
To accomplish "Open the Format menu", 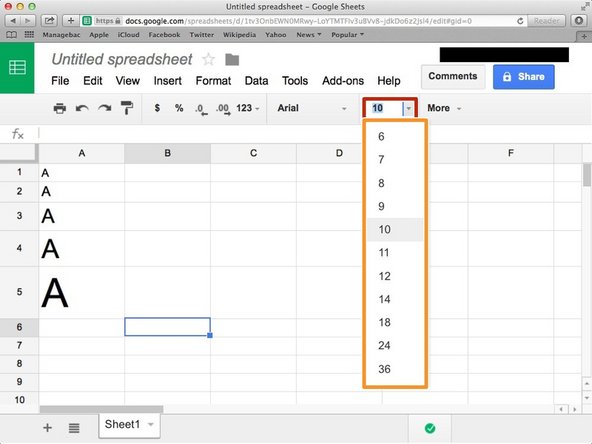I will 213,81.
